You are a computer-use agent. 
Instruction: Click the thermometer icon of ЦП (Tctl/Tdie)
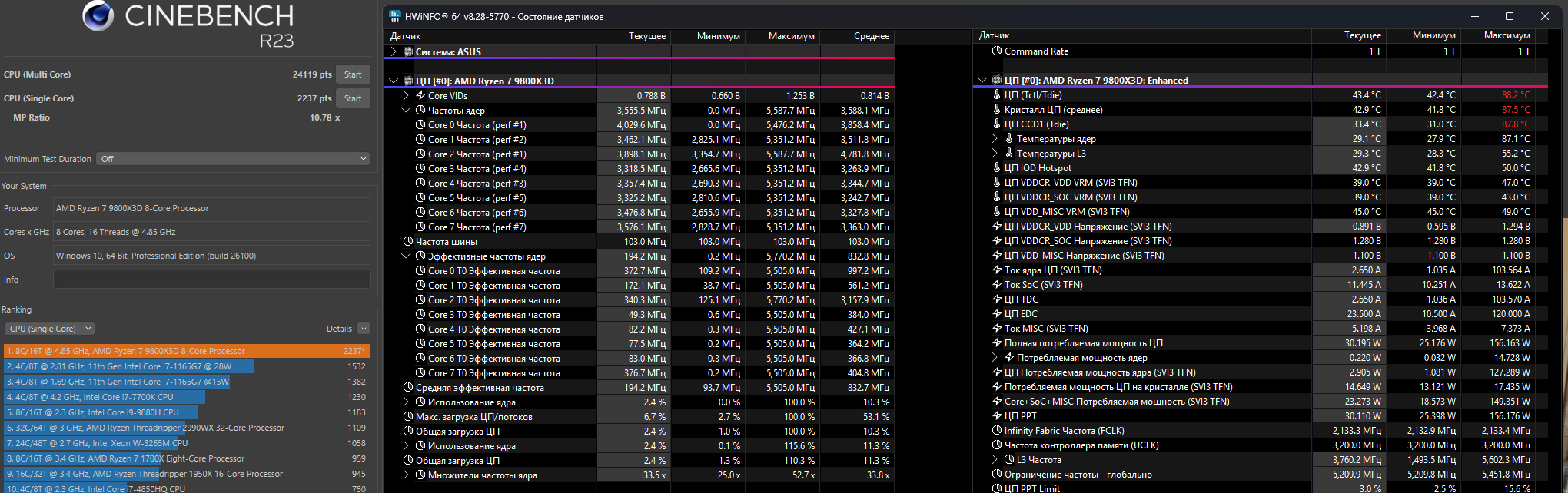(997, 95)
